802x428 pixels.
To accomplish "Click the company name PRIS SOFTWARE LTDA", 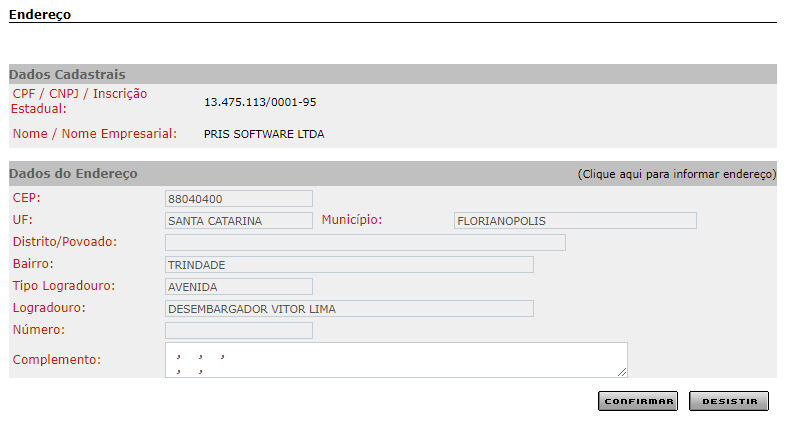I will point(264,134).
